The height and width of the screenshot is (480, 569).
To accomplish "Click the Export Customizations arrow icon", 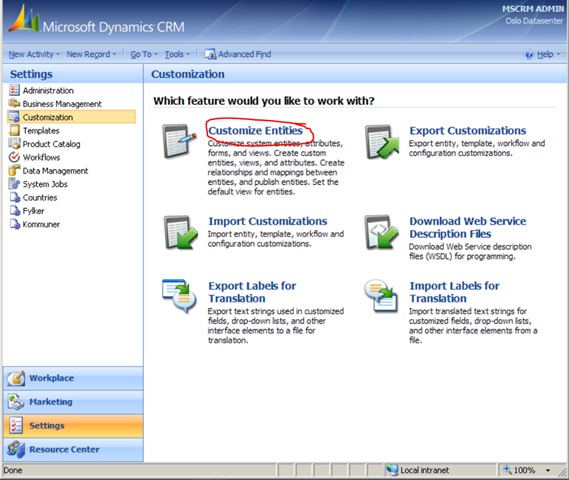I will pyautogui.click(x=382, y=142).
